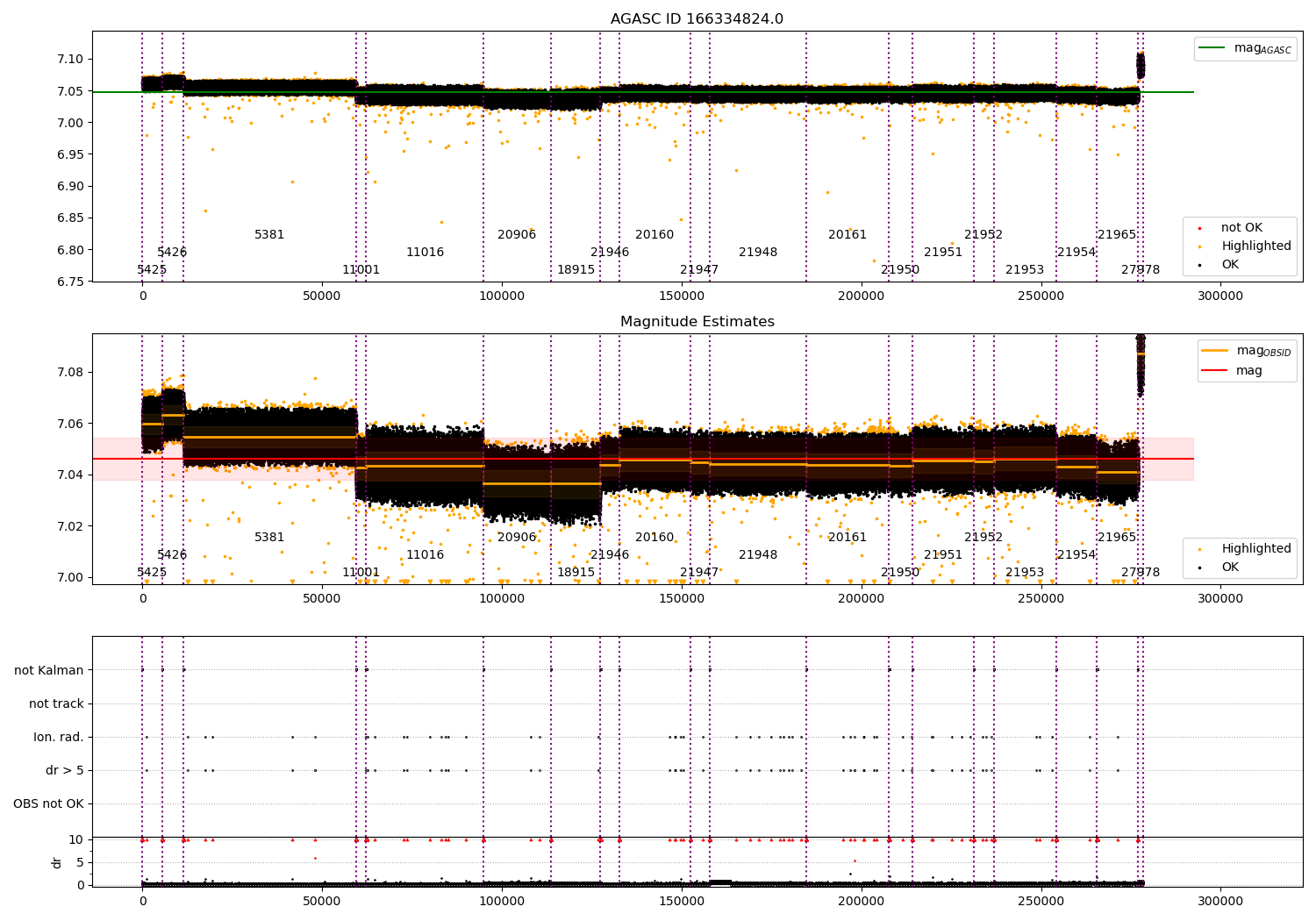Click the 'dr' axis label
Screen dimensions: 1316x921
[57, 862]
